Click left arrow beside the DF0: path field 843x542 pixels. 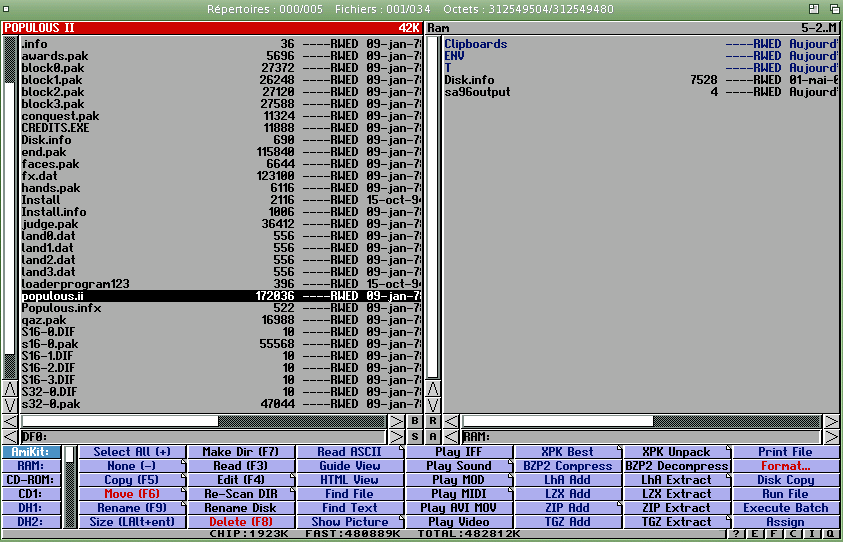(10, 437)
